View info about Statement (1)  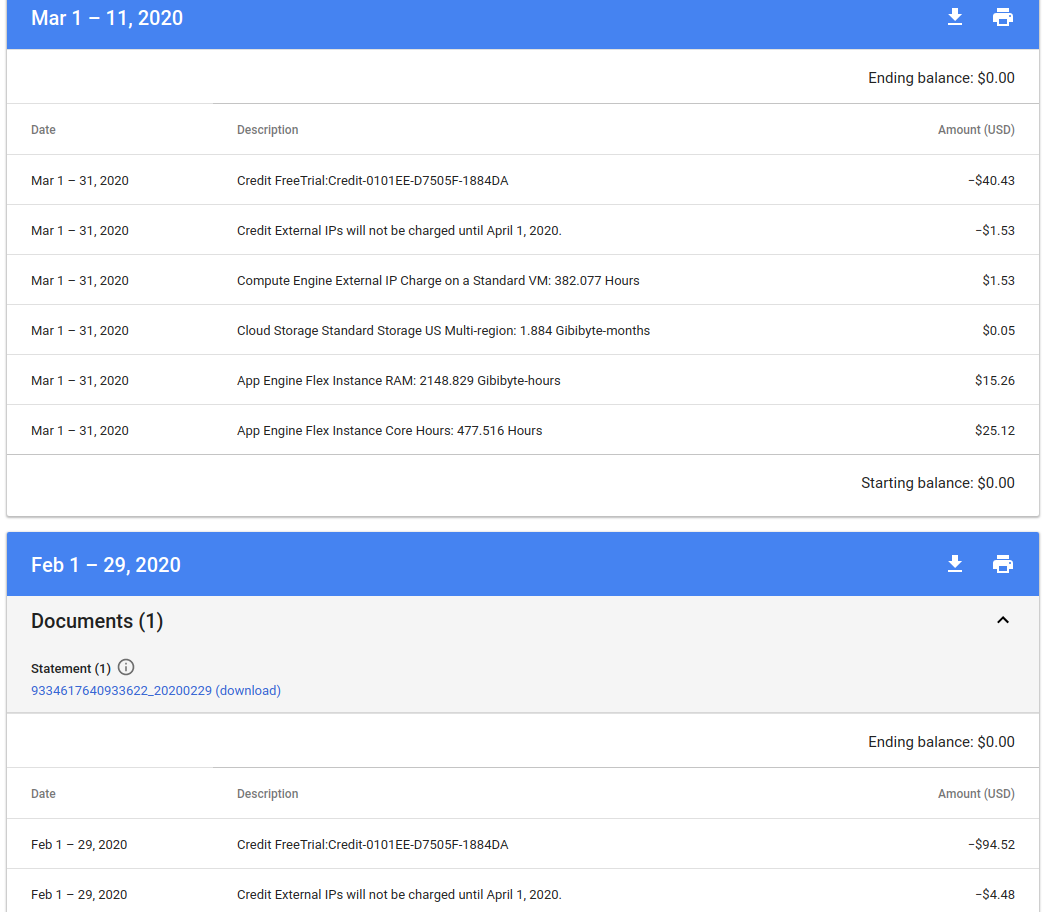[126, 667]
